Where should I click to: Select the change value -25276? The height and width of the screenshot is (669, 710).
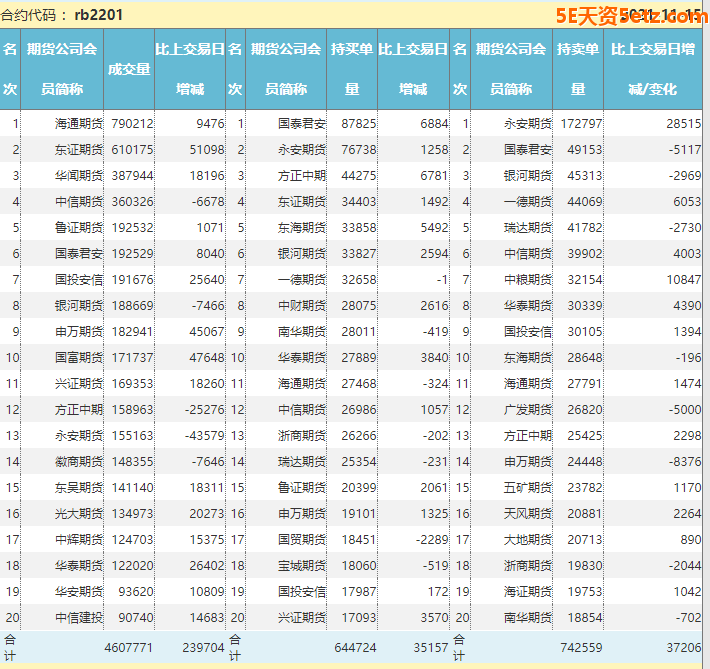click(x=204, y=409)
